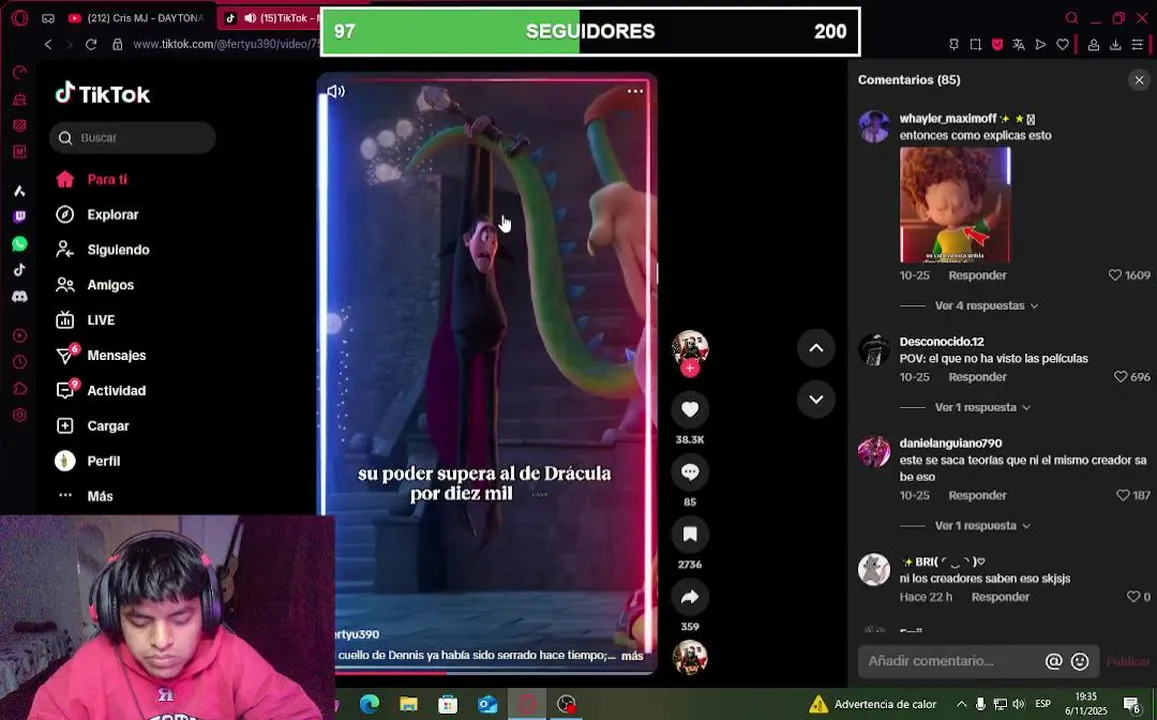Screen dimensions: 1157x720
Task: Open Opera bookmarks heart in toolbar
Action: point(1063,44)
